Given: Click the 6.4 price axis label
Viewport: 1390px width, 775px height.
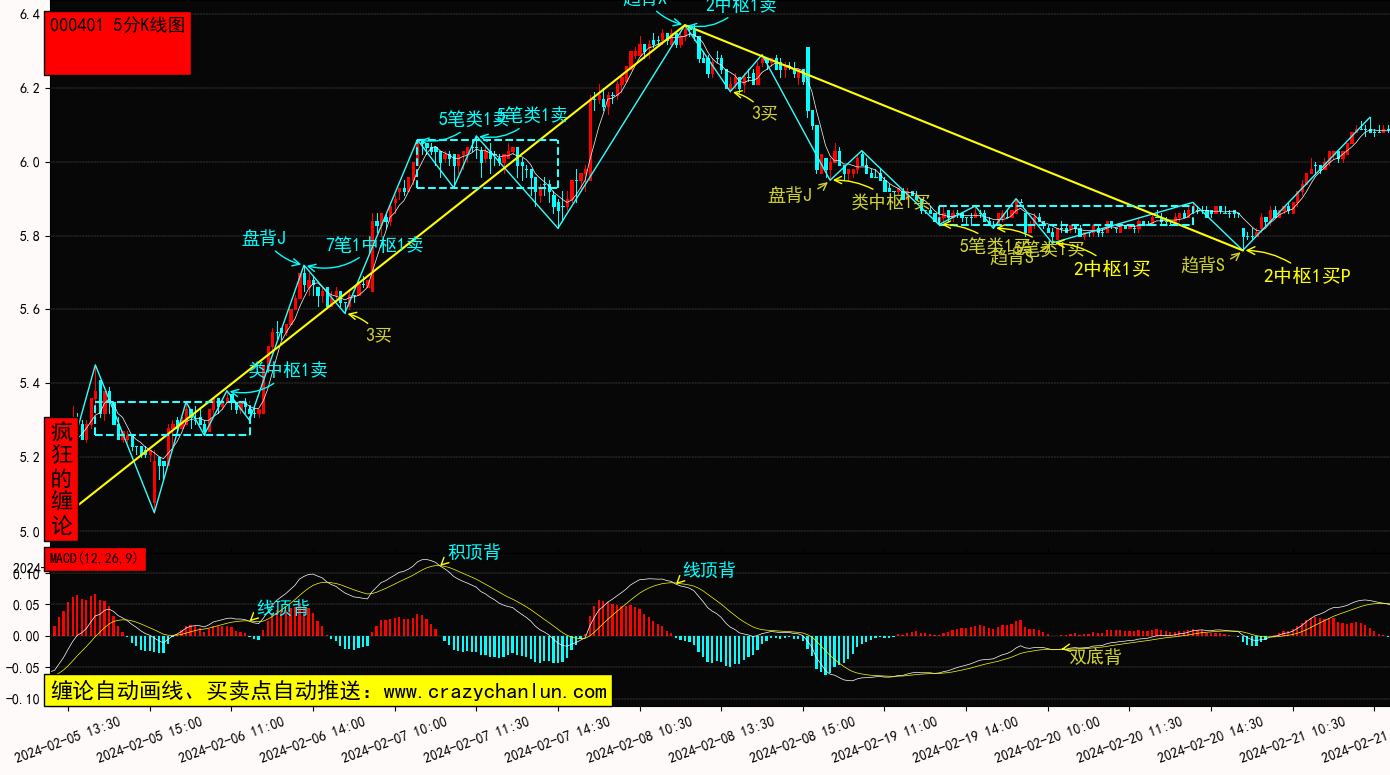Looking at the screenshot, I should click(30, 15).
